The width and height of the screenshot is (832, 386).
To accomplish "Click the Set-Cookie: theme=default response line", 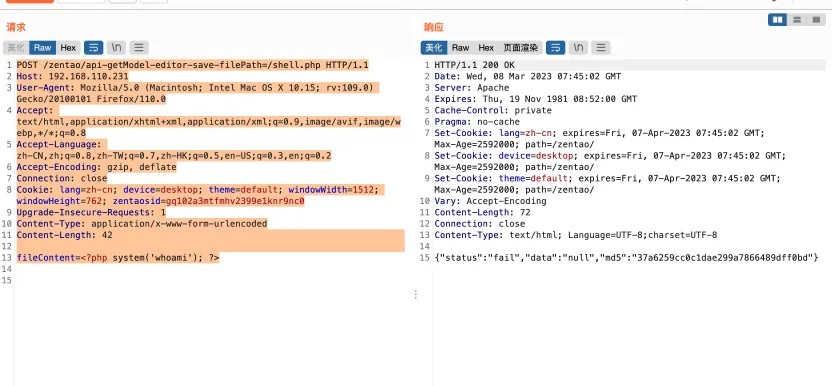I will pyautogui.click(x=608, y=178).
